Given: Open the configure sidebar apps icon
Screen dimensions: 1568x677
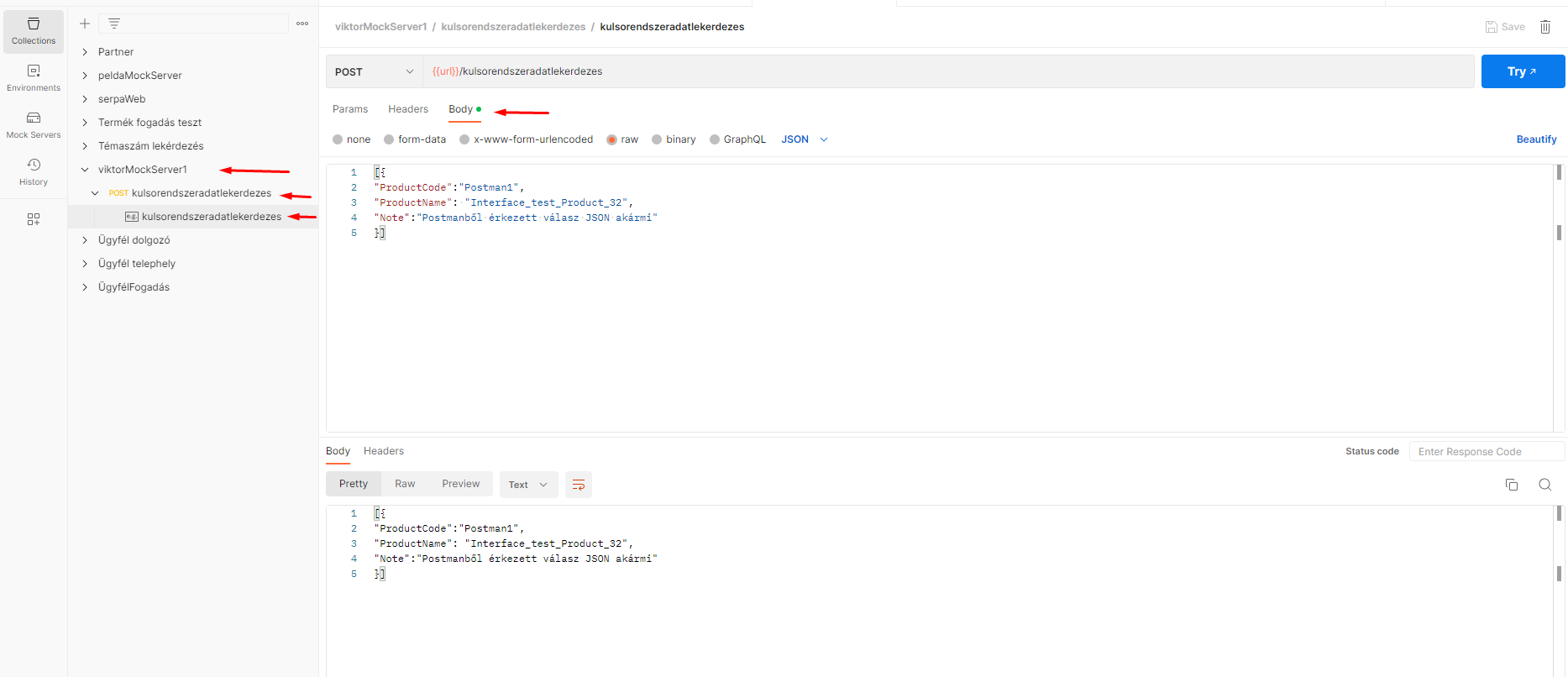Looking at the screenshot, I should (x=34, y=219).
